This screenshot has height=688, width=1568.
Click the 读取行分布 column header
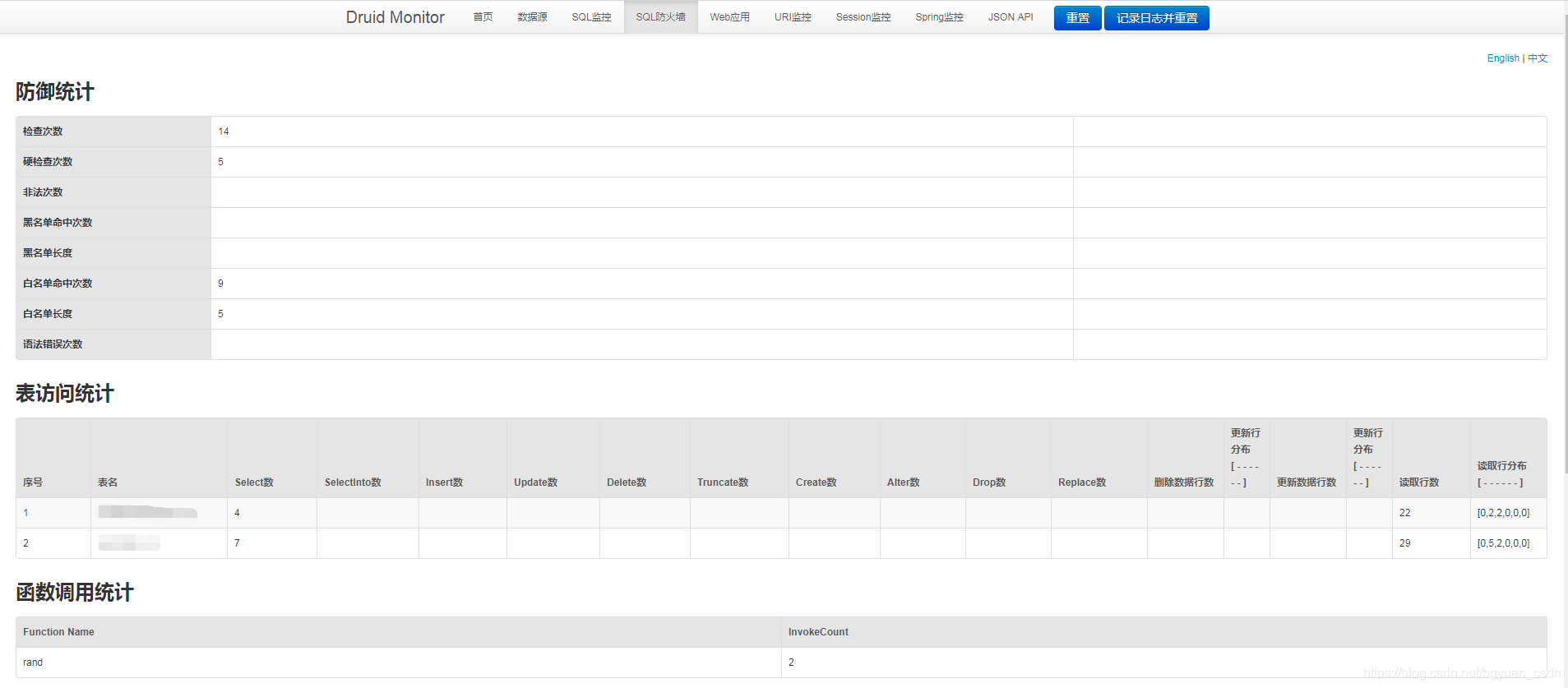tap(1501, 474)
